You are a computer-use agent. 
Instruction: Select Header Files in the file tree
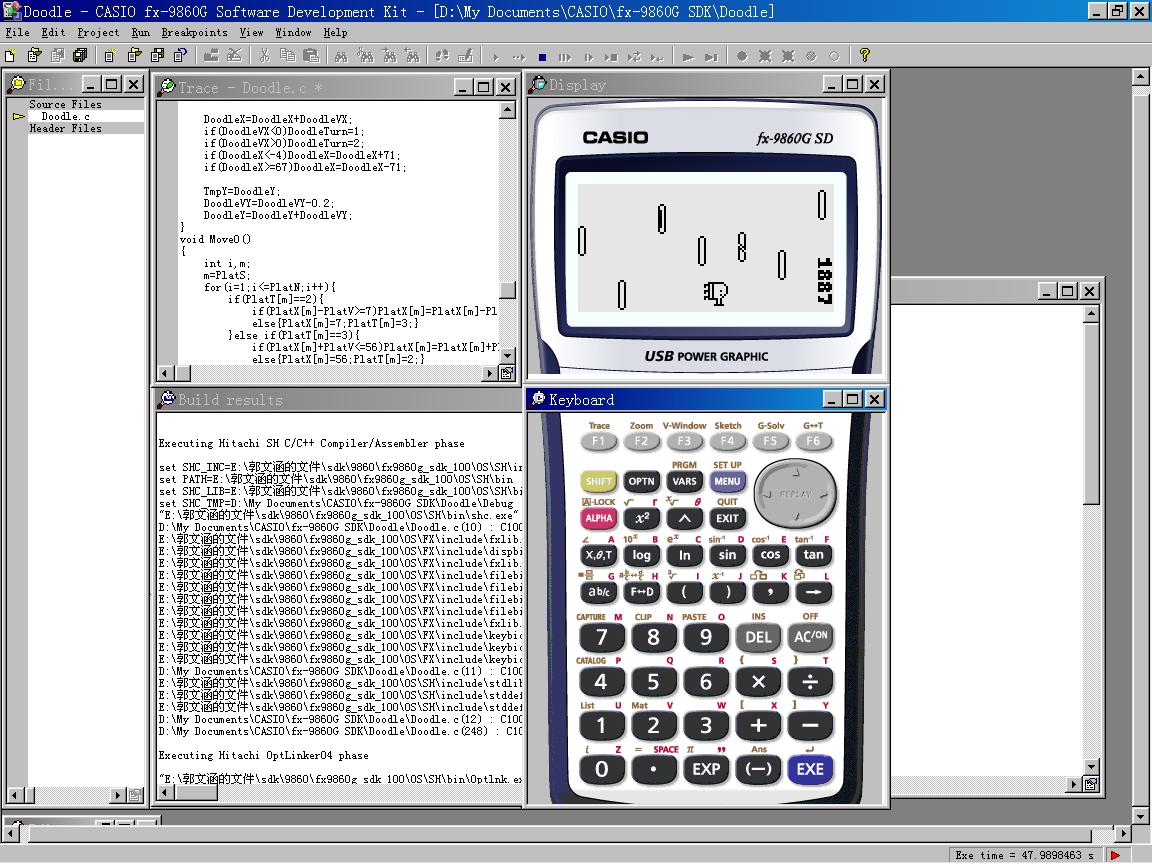[x=65, y=128]
